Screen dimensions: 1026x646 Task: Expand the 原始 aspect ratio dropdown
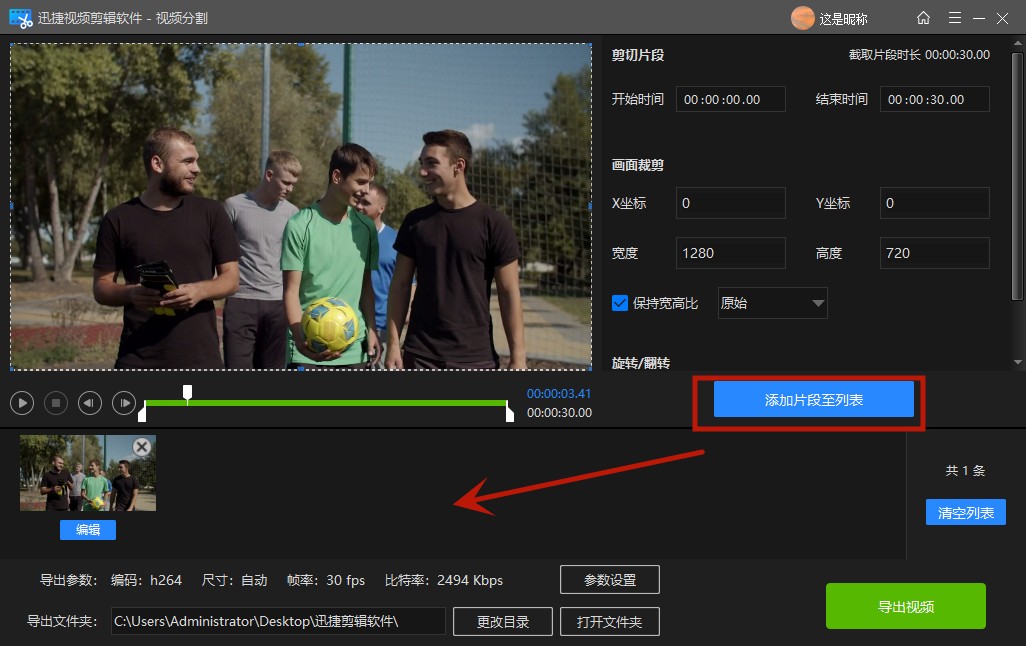click(x=818, y=303)
